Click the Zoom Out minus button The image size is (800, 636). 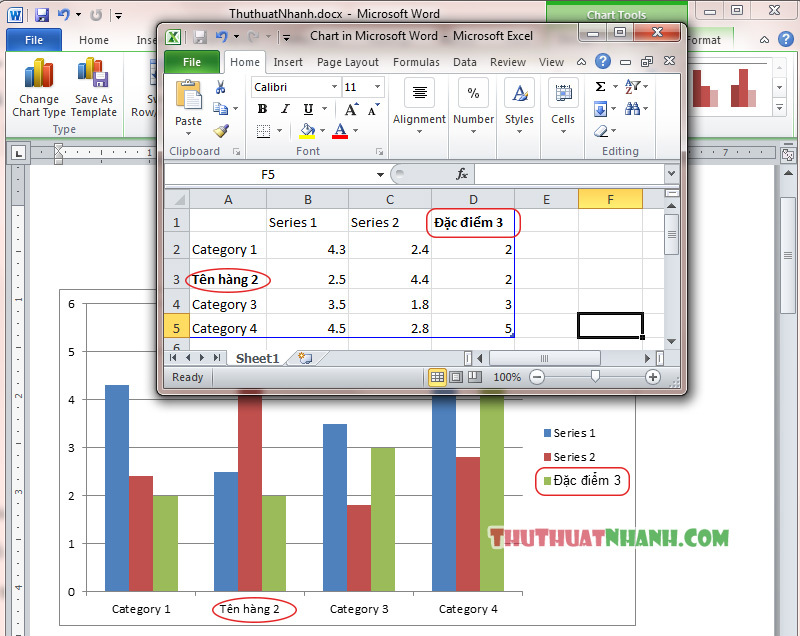pyautogui.click(x=537, y=377)
